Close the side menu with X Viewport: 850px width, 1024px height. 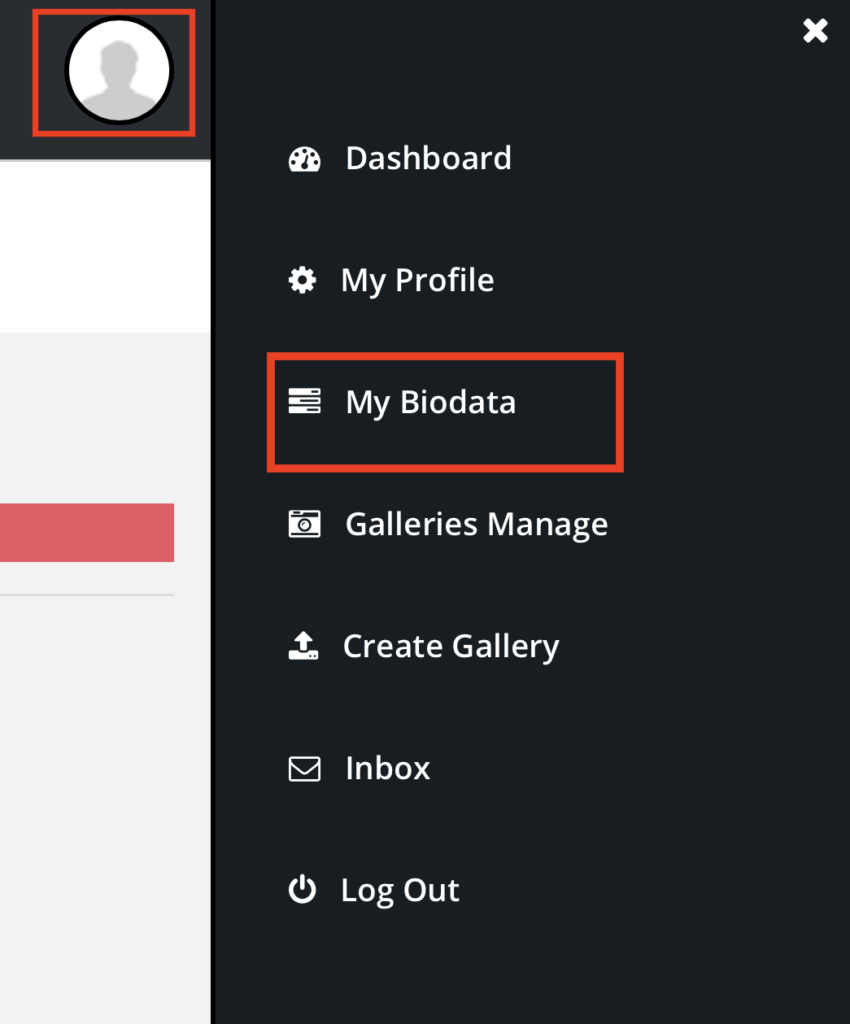click(815, 31)
